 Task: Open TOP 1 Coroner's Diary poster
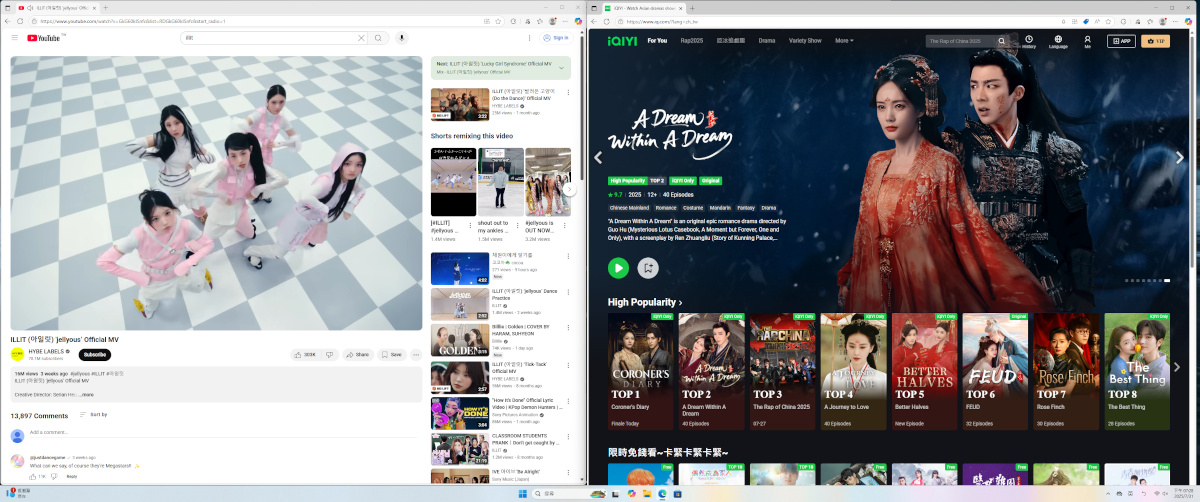(639, 357)
